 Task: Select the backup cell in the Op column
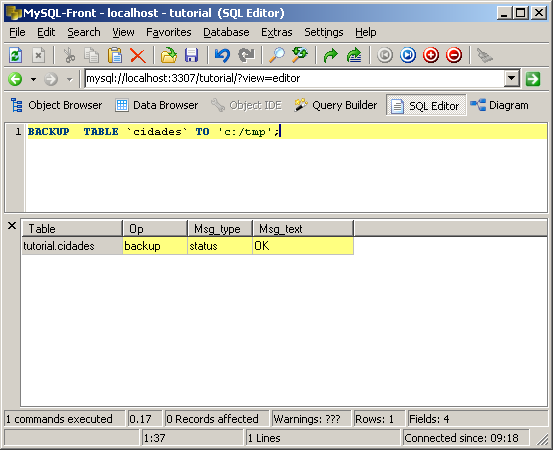(x=155, y=246)
